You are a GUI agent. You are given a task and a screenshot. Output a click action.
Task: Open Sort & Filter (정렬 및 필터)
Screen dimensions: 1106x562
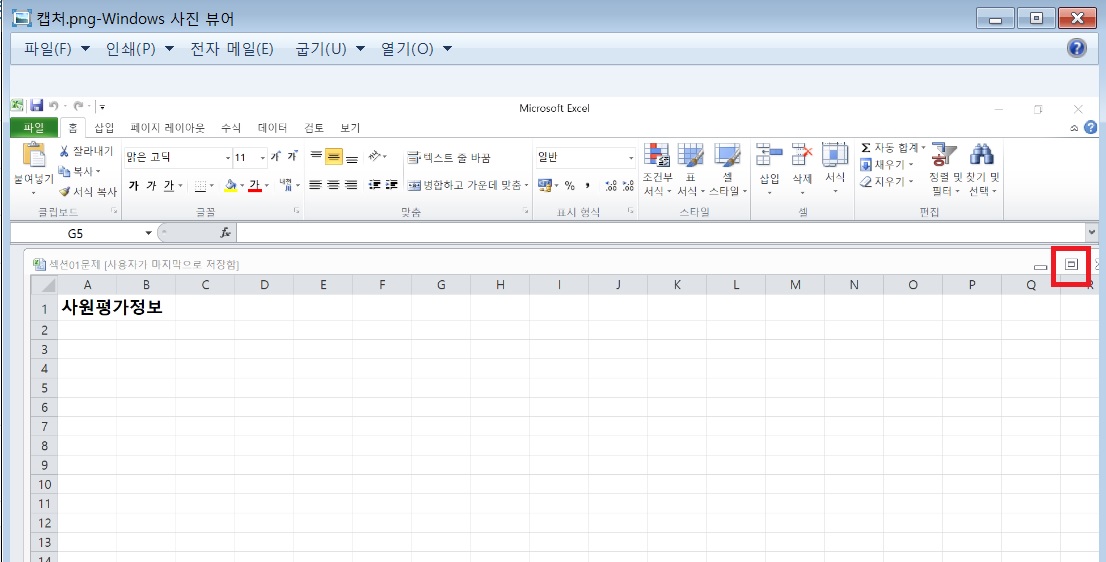[x=939, y=155]
